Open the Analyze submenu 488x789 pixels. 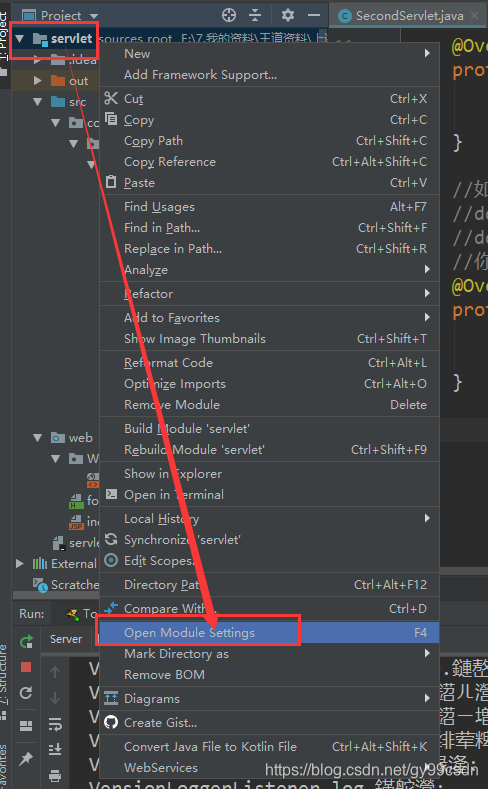pyautogui.click(x=270, y=270)
